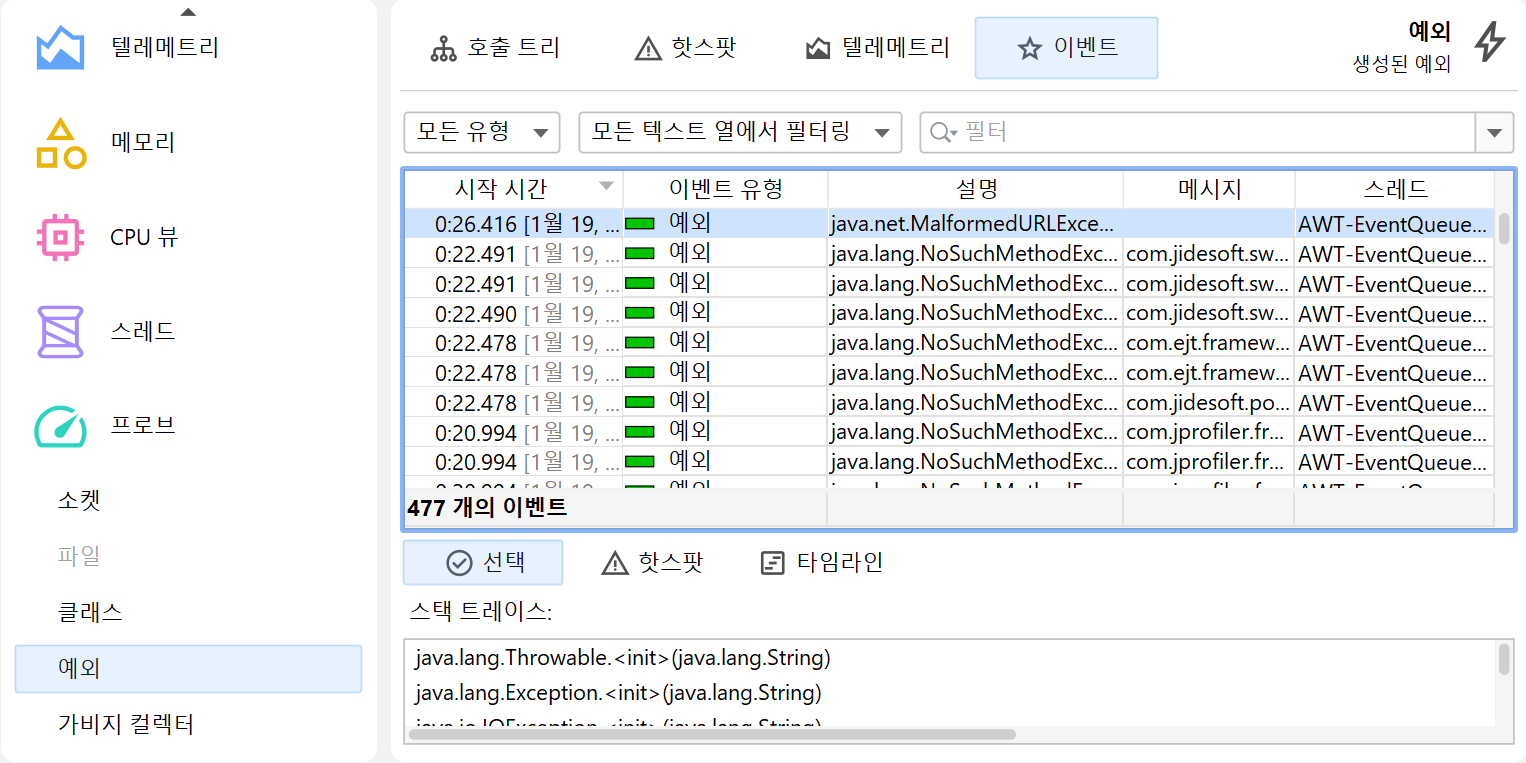Click the search magnifier in filter field

pyautogui.click(x=942, y=132)
